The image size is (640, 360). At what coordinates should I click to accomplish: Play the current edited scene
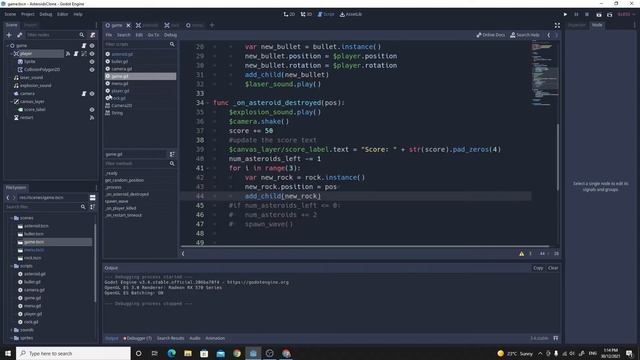pyautogui.click(x=599, y=14)
